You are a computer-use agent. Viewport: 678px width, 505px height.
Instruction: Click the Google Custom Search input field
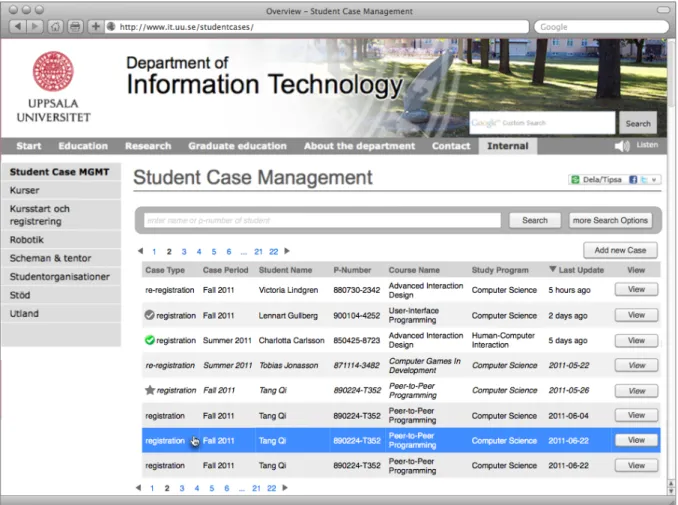[x=542, y=123]
